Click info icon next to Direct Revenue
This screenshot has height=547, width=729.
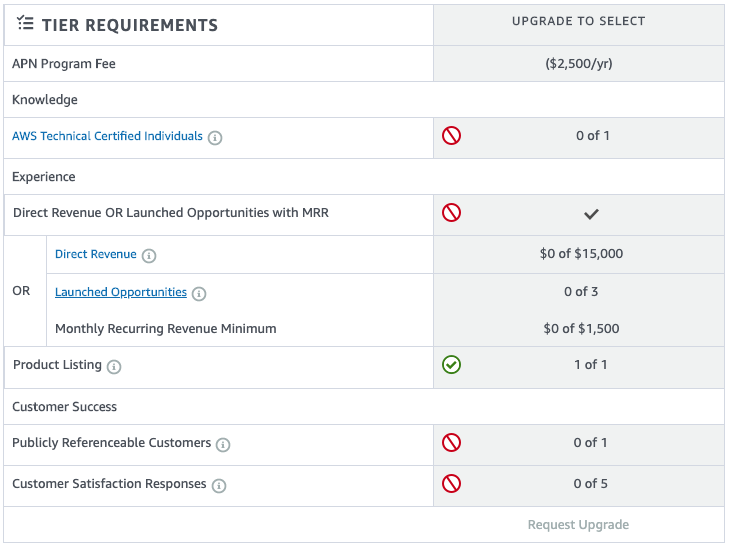click(x=149, y=256)
